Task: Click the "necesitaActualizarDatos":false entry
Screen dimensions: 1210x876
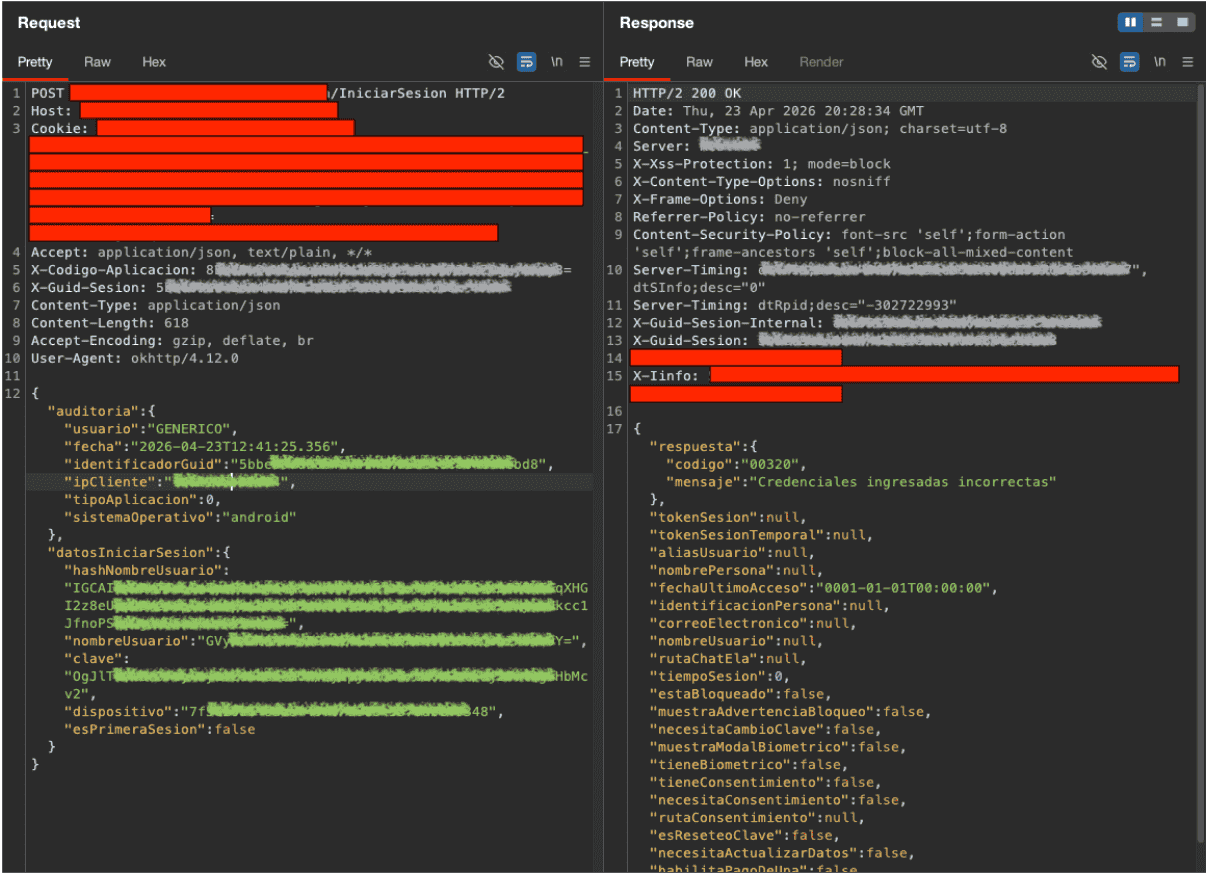Action: click(782, 854)
